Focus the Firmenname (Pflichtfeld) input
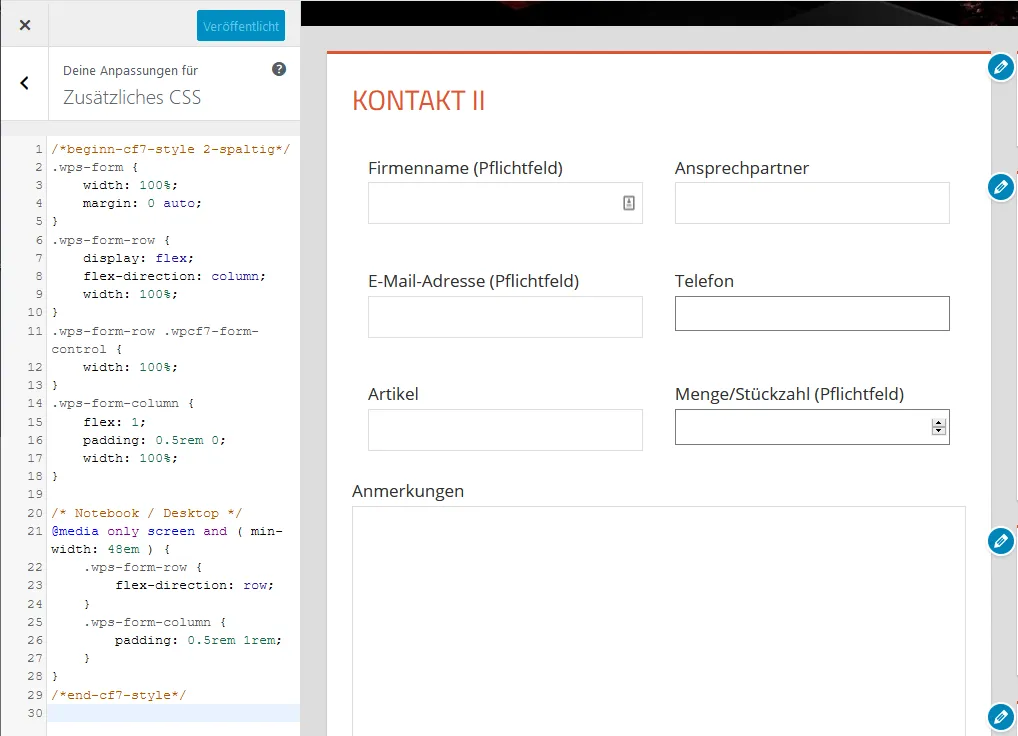This screenshot has width=1018, height=736. click(505, 203)
